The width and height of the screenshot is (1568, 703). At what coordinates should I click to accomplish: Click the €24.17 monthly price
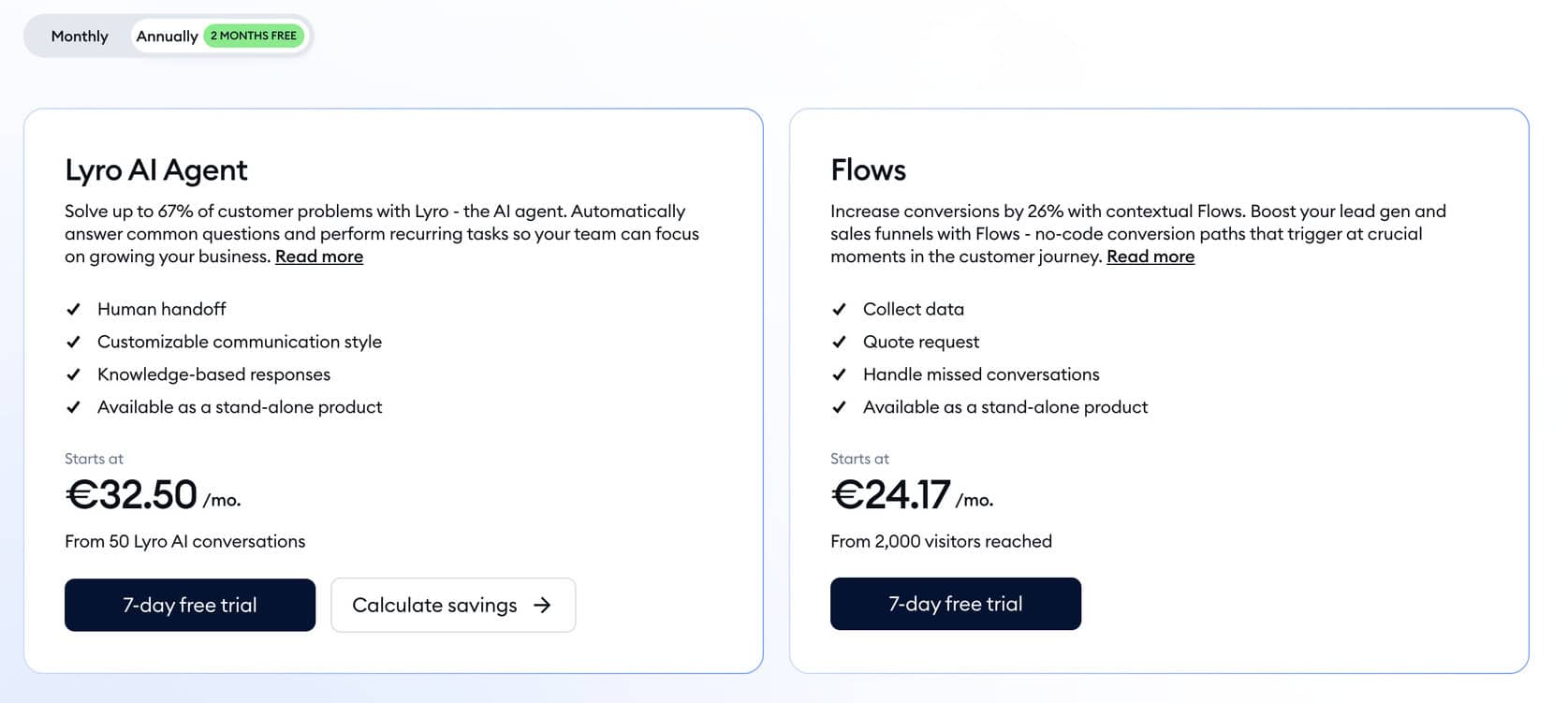coord(889,493)
